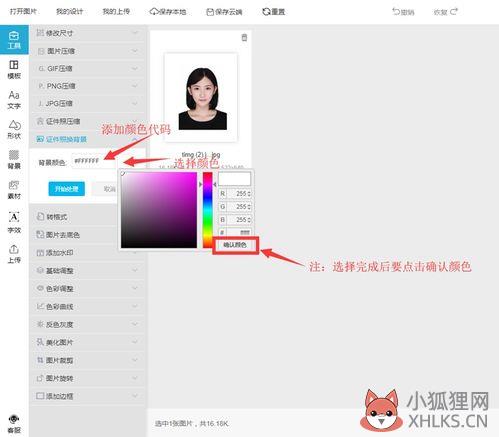Screen dimensions: 499x437
Task: Open the 模板 templates sidebar icon
Action: 14,69
